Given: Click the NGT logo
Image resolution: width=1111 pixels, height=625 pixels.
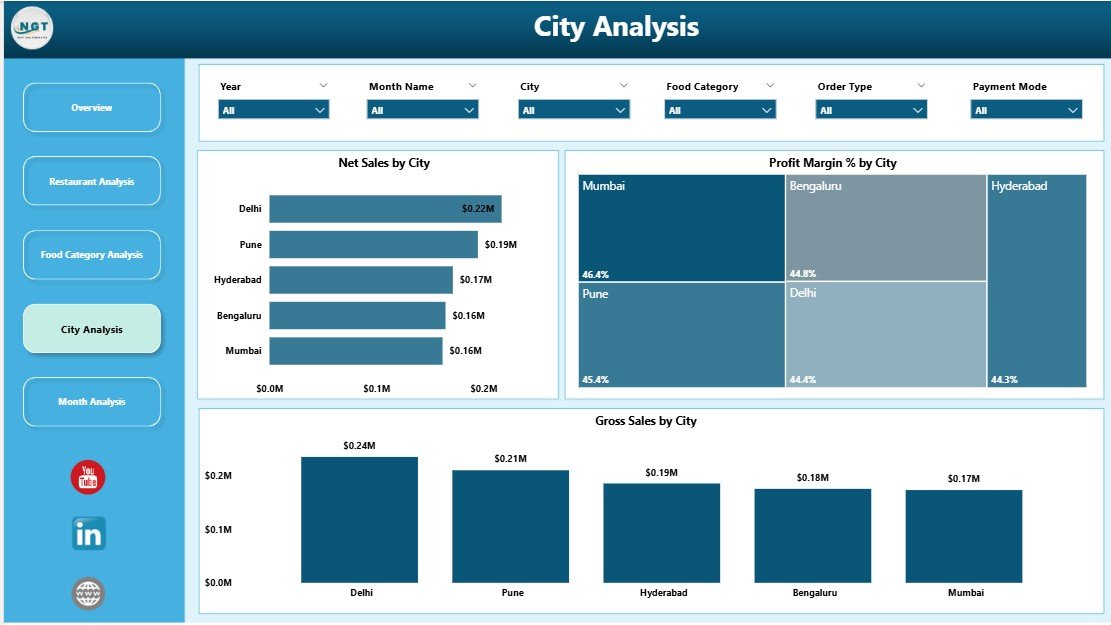Looking at the screenshot, I should [x=31, y=27].
